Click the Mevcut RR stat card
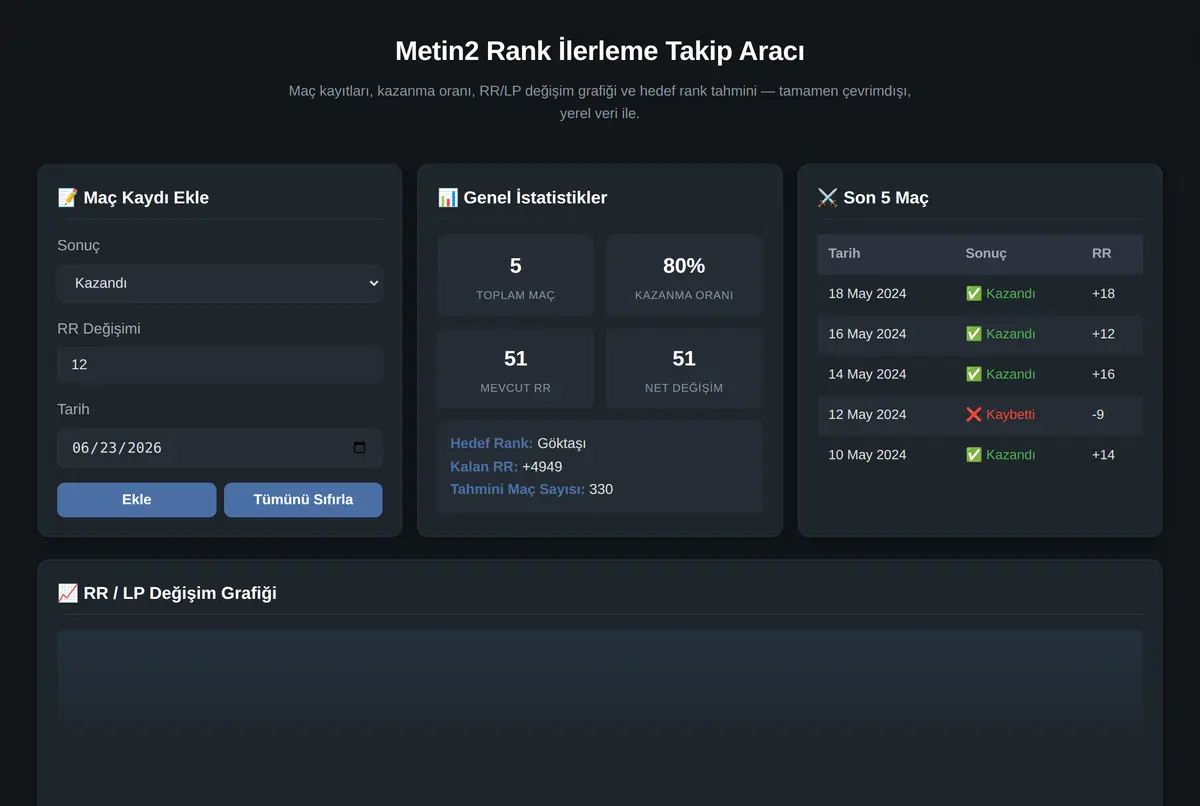The image size is (1200, 806). pyautogui.click(x=515, y=369)
